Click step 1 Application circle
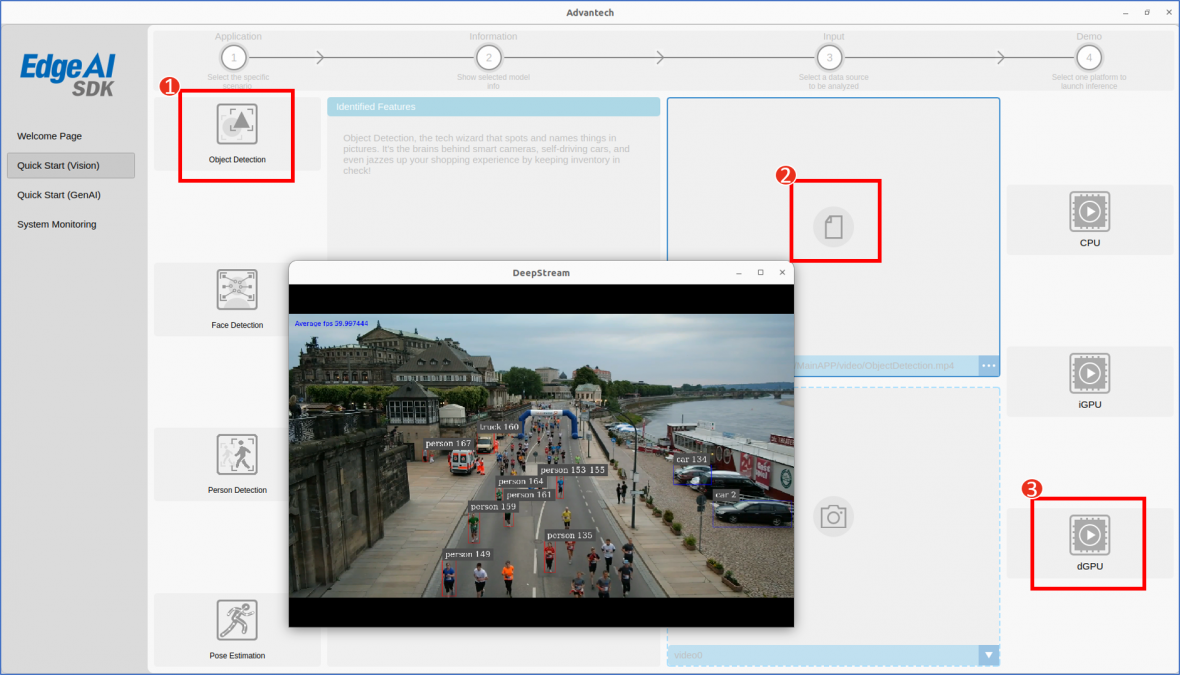This screenshot has width=1180, height=675. 233,57
